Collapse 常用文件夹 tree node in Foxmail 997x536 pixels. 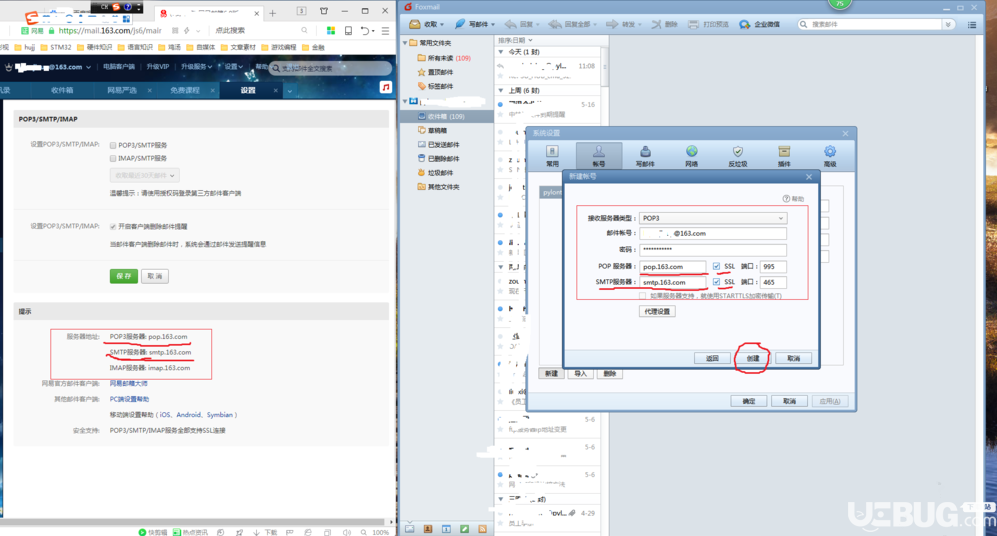tap(405, 43)
